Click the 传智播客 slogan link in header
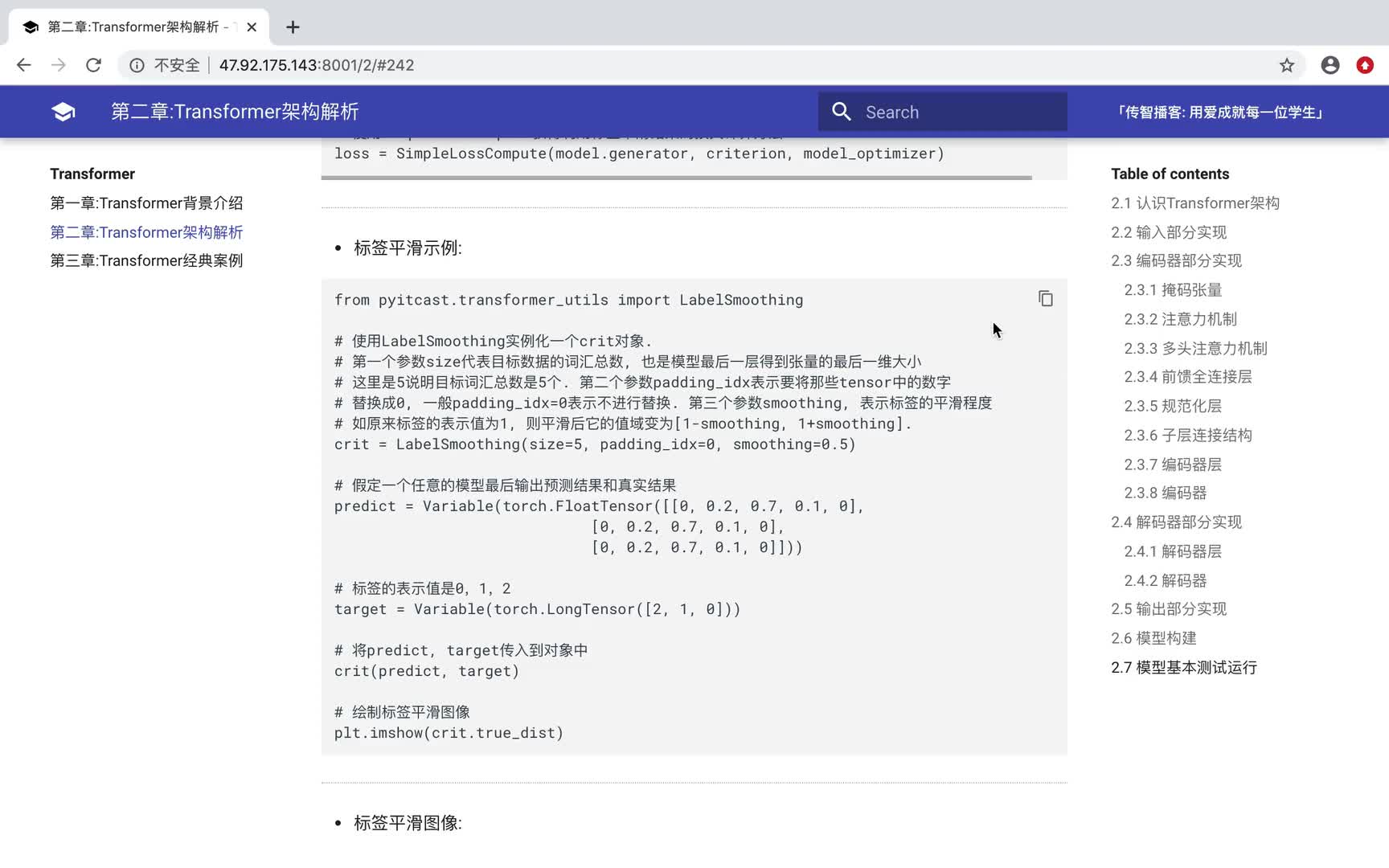Image resolution: width=1389 pixels, height=868 pixels. [x=1219, y=113]
